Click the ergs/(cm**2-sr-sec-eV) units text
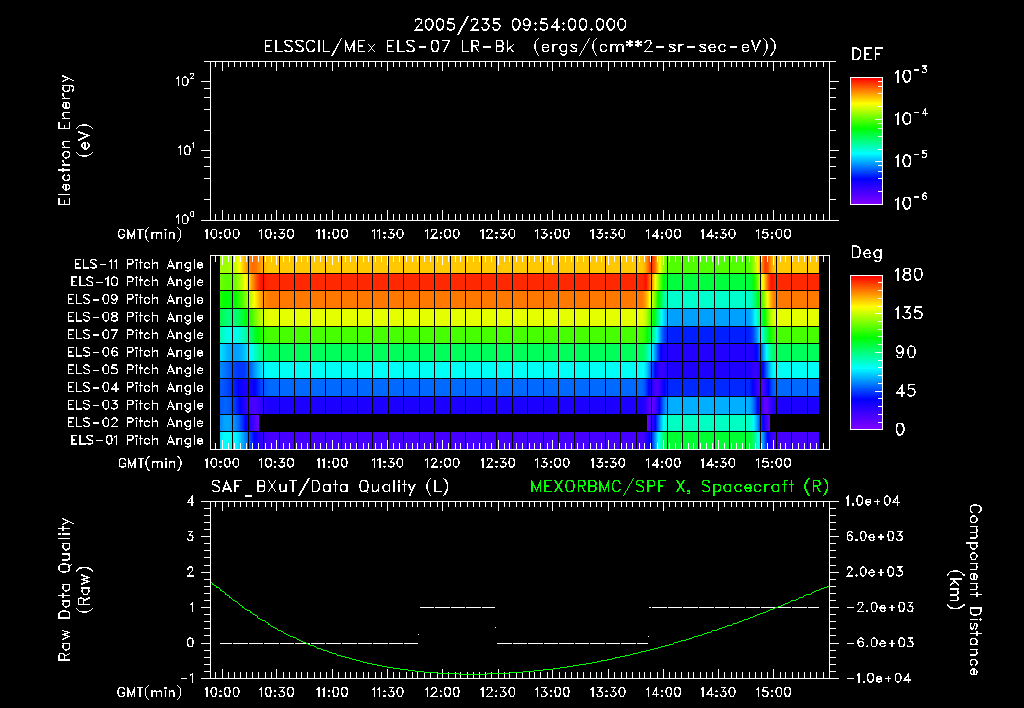The width and height of the screenshot is (1024, 708). 656,47
